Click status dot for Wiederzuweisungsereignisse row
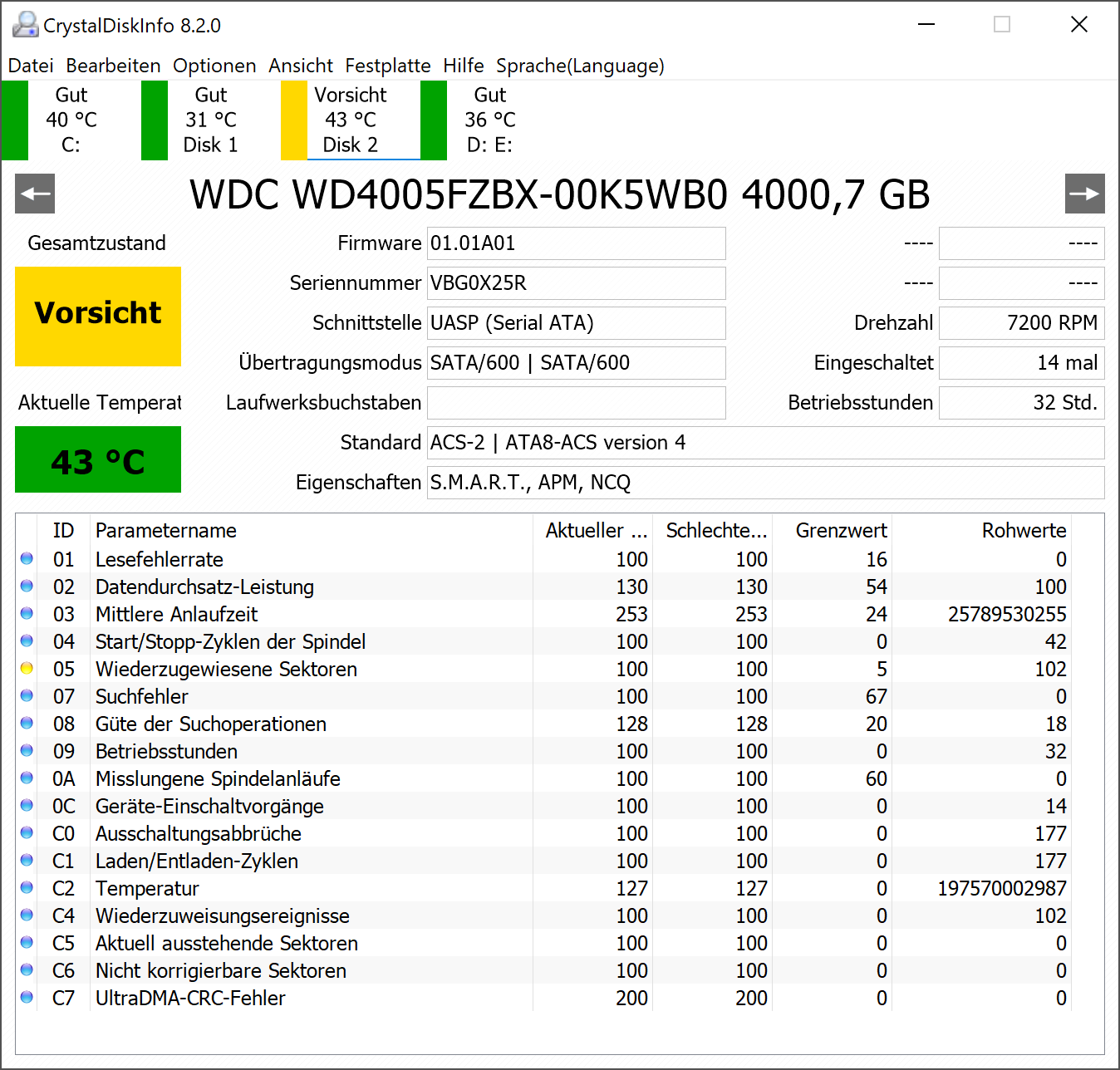Viewport: 1120px width, 1070px height. 27,915
